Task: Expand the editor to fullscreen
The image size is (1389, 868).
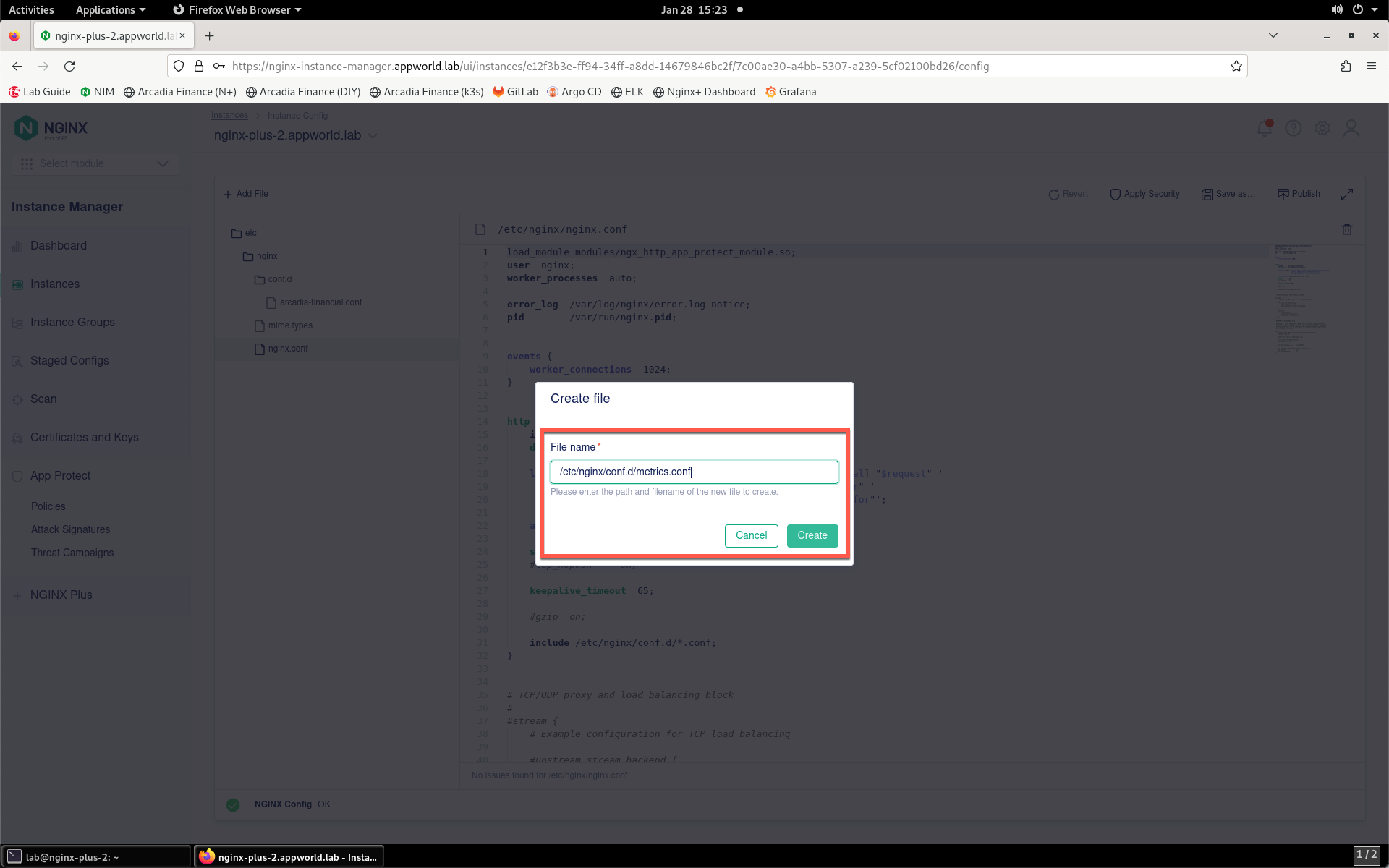Action: coord(1347,195)
